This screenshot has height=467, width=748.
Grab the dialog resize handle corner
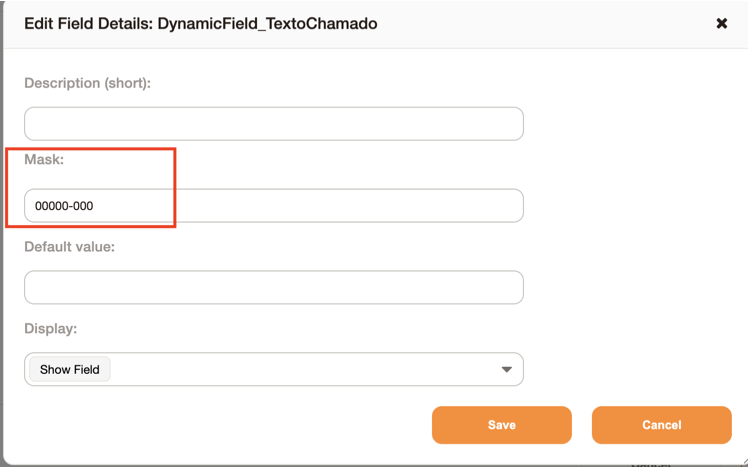click(x=742, y=462)
